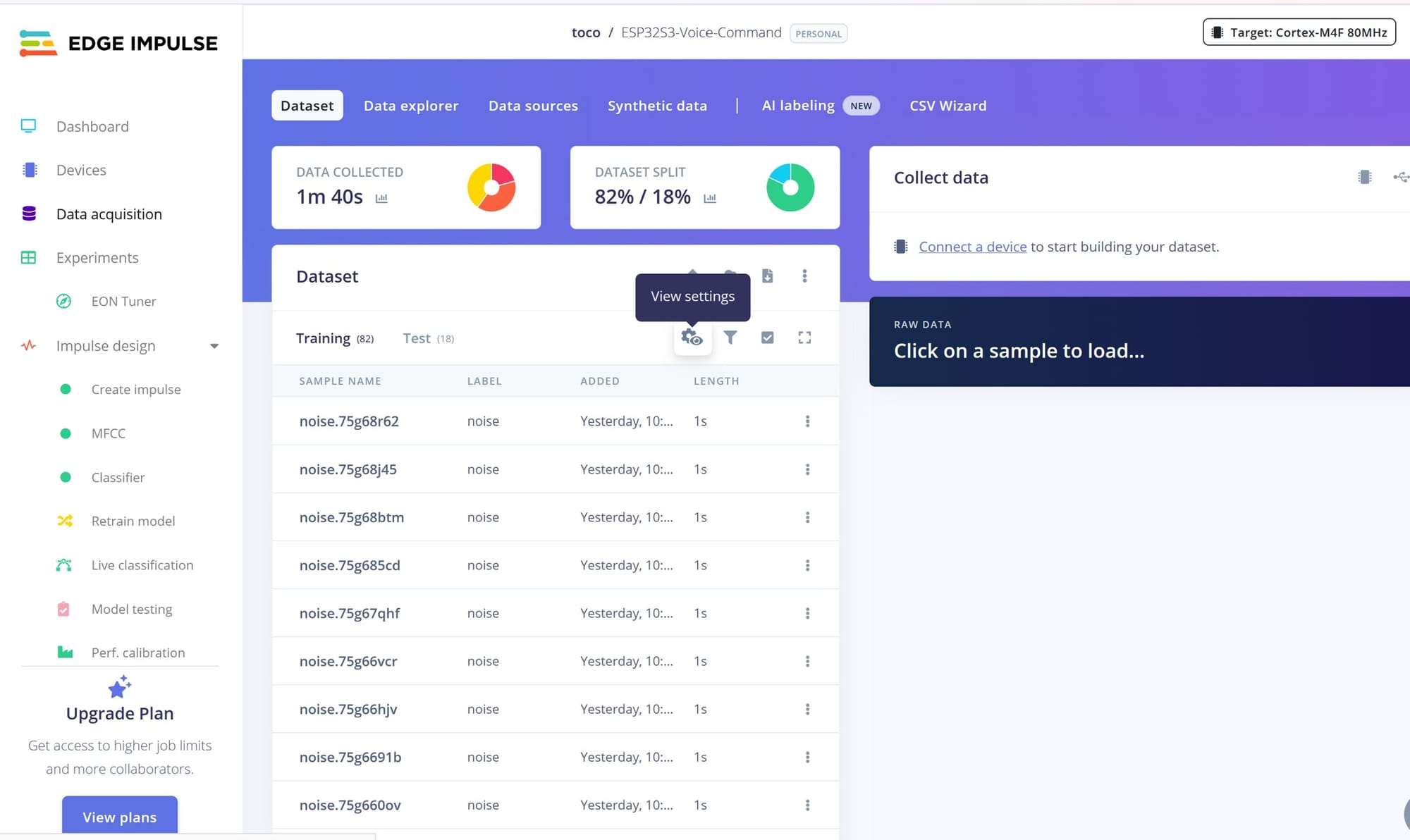Open options menu for noise.75g68r62
Screen dimensions: 1410x840
(x=807, y=421)
